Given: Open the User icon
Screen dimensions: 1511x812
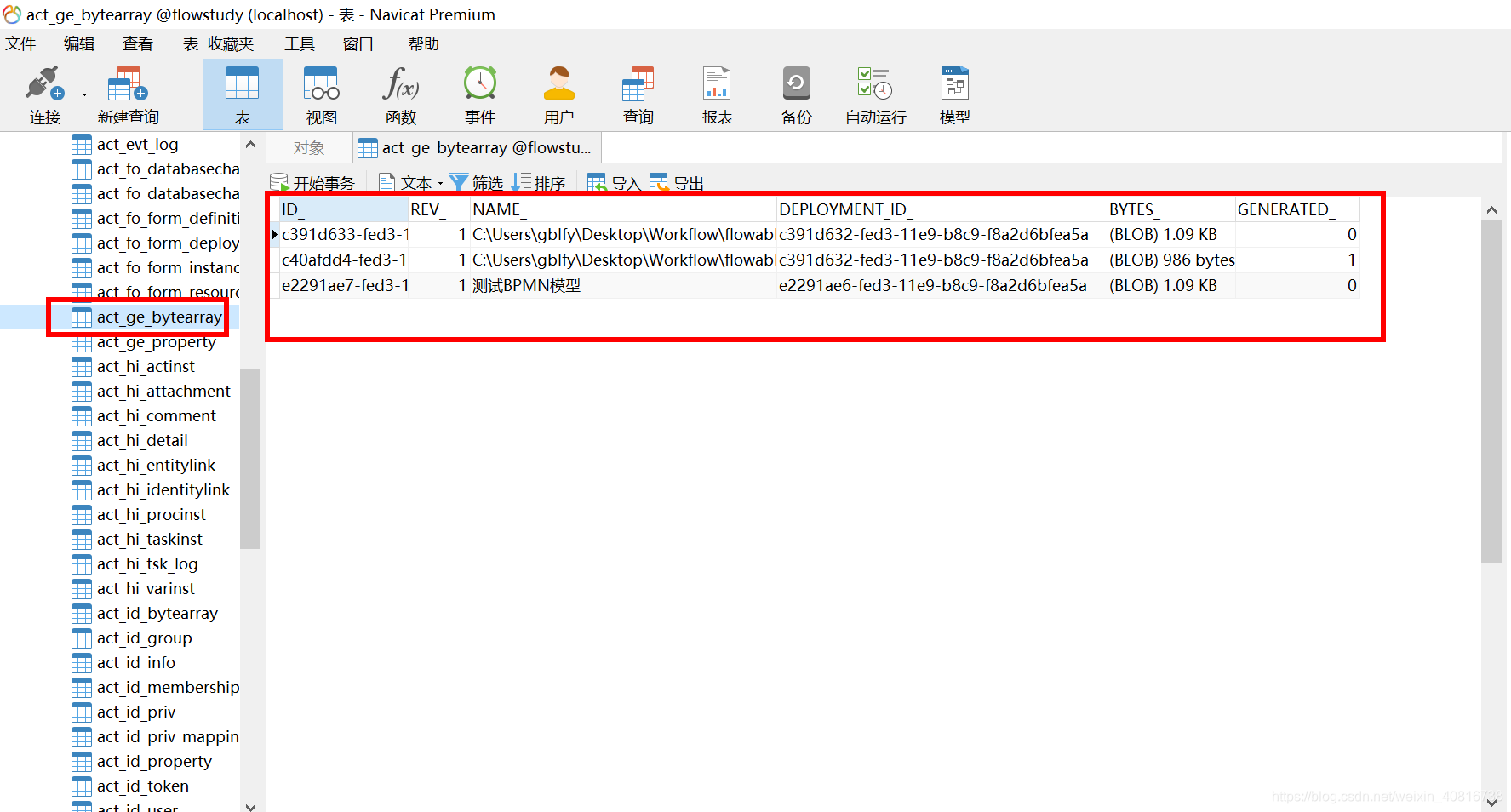Looking at the screenshot, I should pyautogui.click(x=559, y=83).
